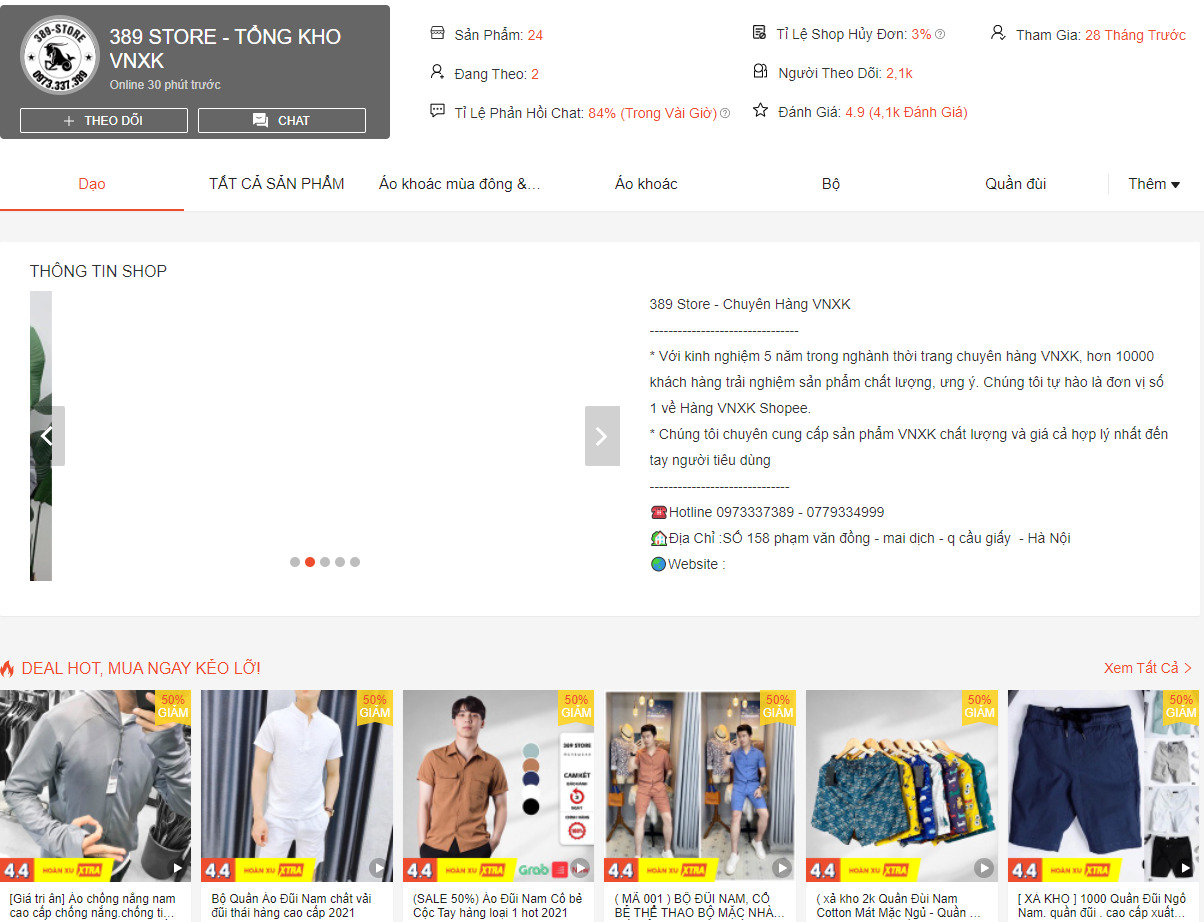Click the 389 Store shop avatar logo
Viewport: 1204px width, 922px height.
[60, 55]
